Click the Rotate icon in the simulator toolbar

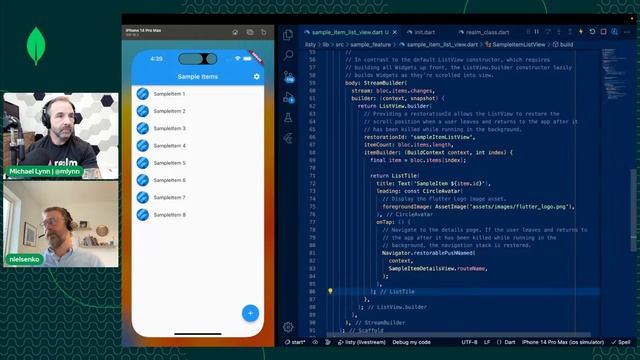[264, 32]
